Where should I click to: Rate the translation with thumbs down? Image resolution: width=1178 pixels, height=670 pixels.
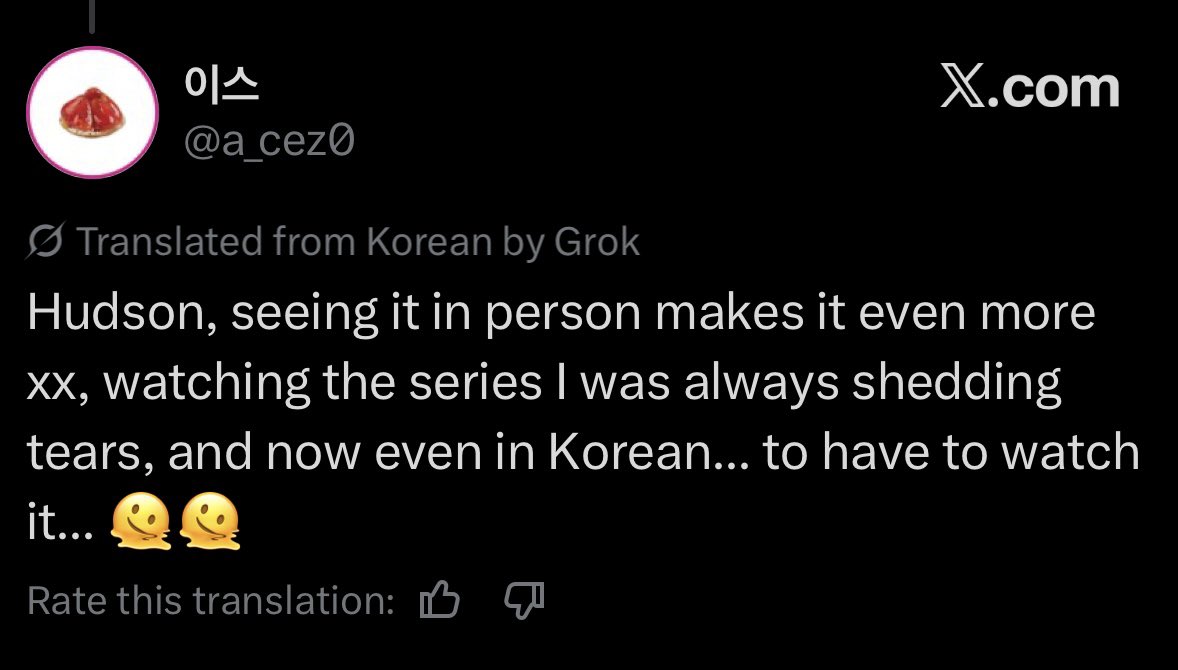[524, 599]
